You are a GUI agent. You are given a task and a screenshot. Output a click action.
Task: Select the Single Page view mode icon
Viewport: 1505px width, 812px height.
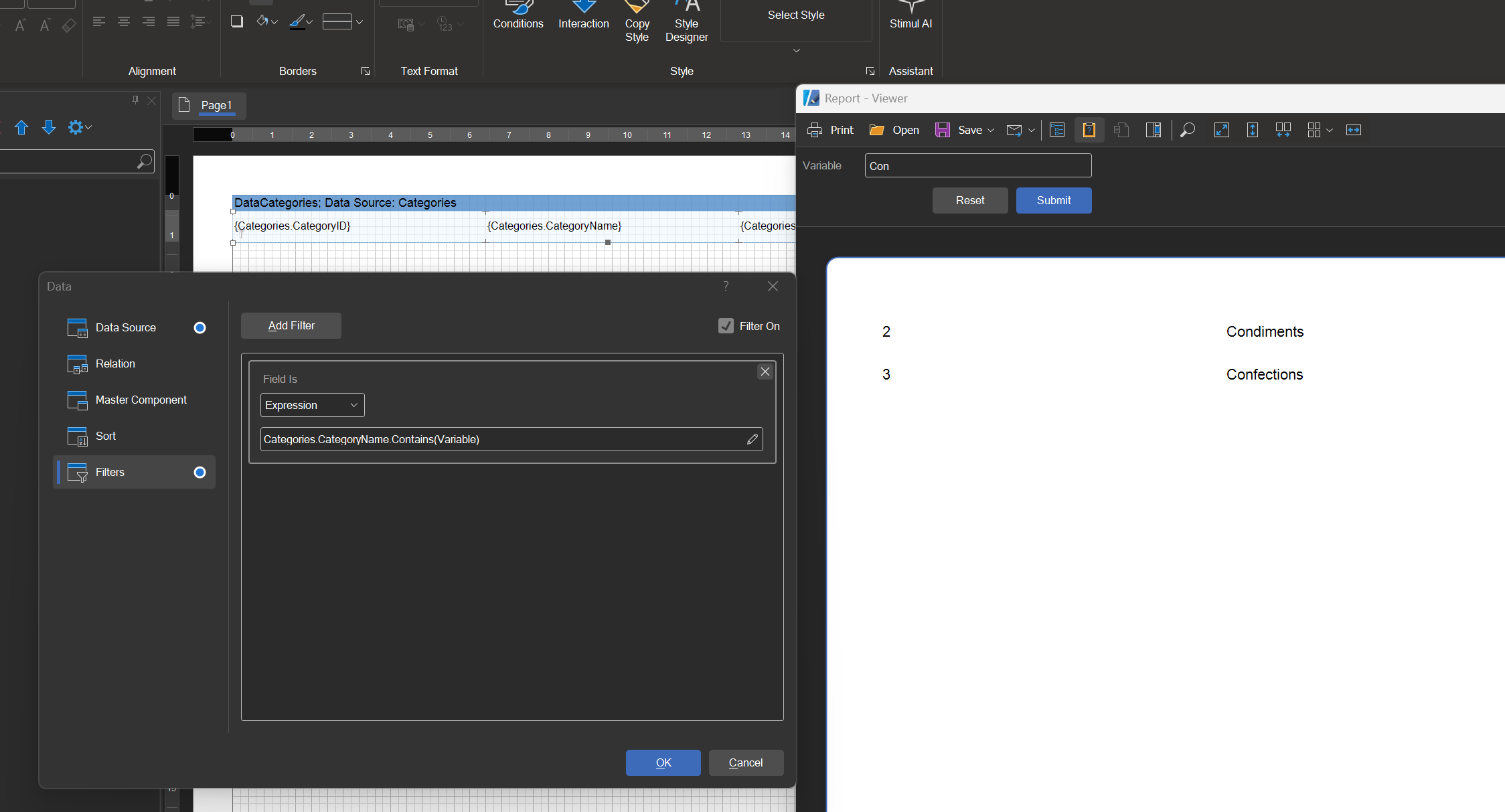1253,130
